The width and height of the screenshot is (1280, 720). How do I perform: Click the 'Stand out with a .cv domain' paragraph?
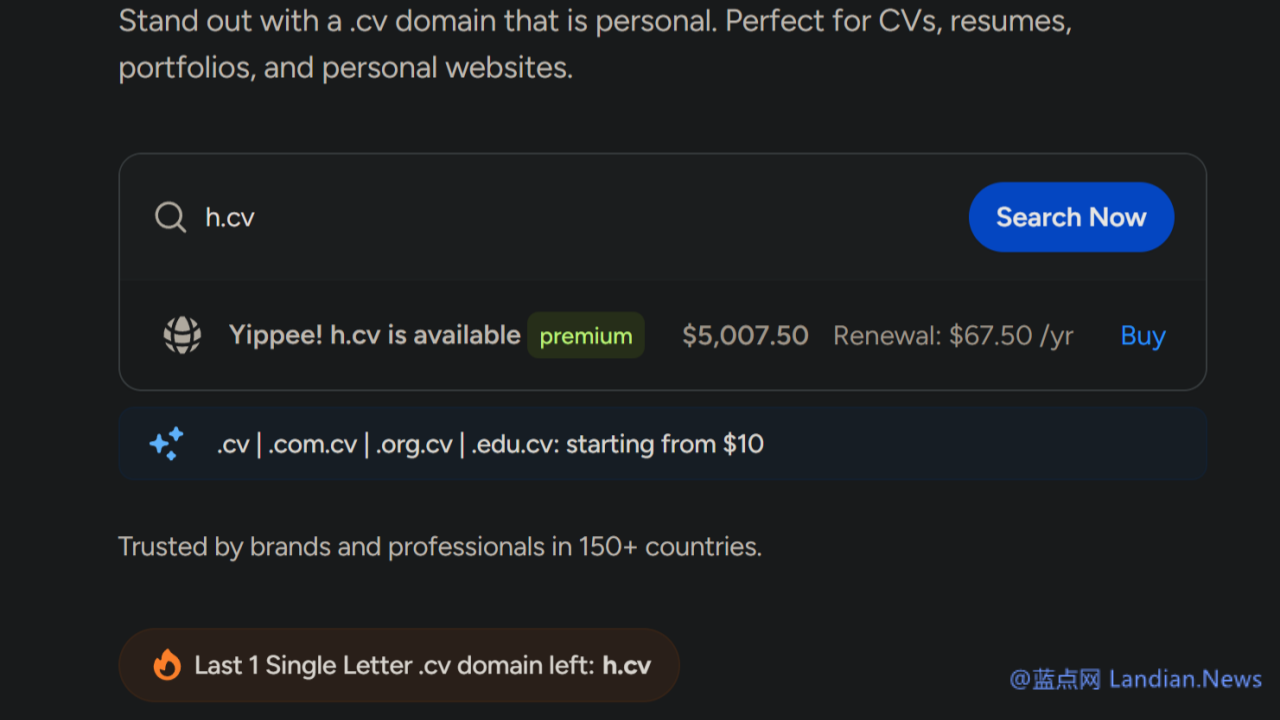[x=594, y=44]
